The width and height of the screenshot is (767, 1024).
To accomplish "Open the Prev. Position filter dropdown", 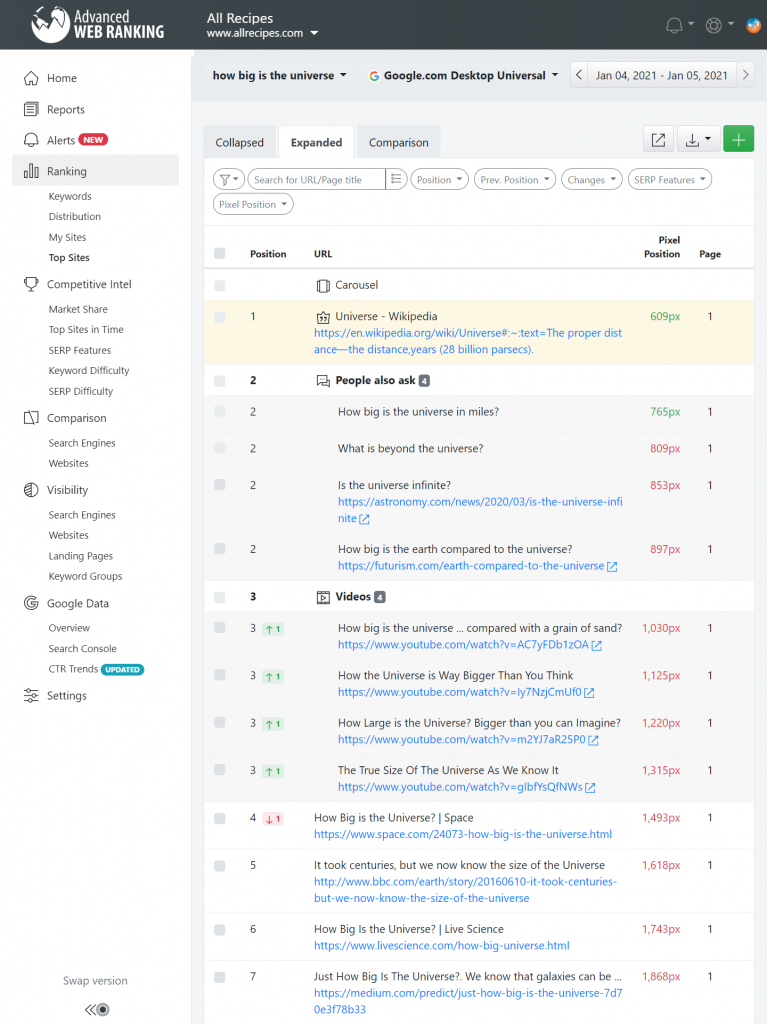I will 515,179.
